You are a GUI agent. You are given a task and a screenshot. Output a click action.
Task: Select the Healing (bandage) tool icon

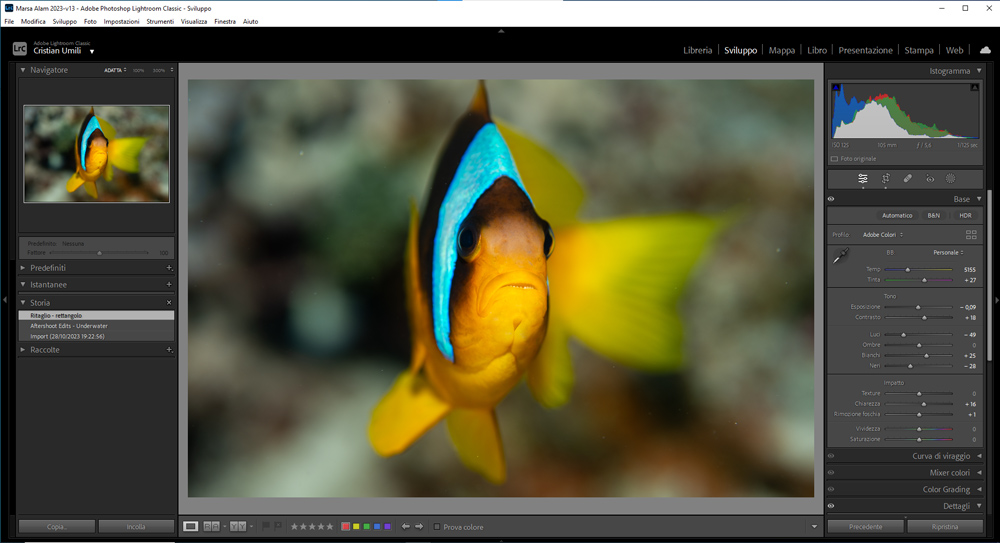pyautogui.click(x=907, y=179)
